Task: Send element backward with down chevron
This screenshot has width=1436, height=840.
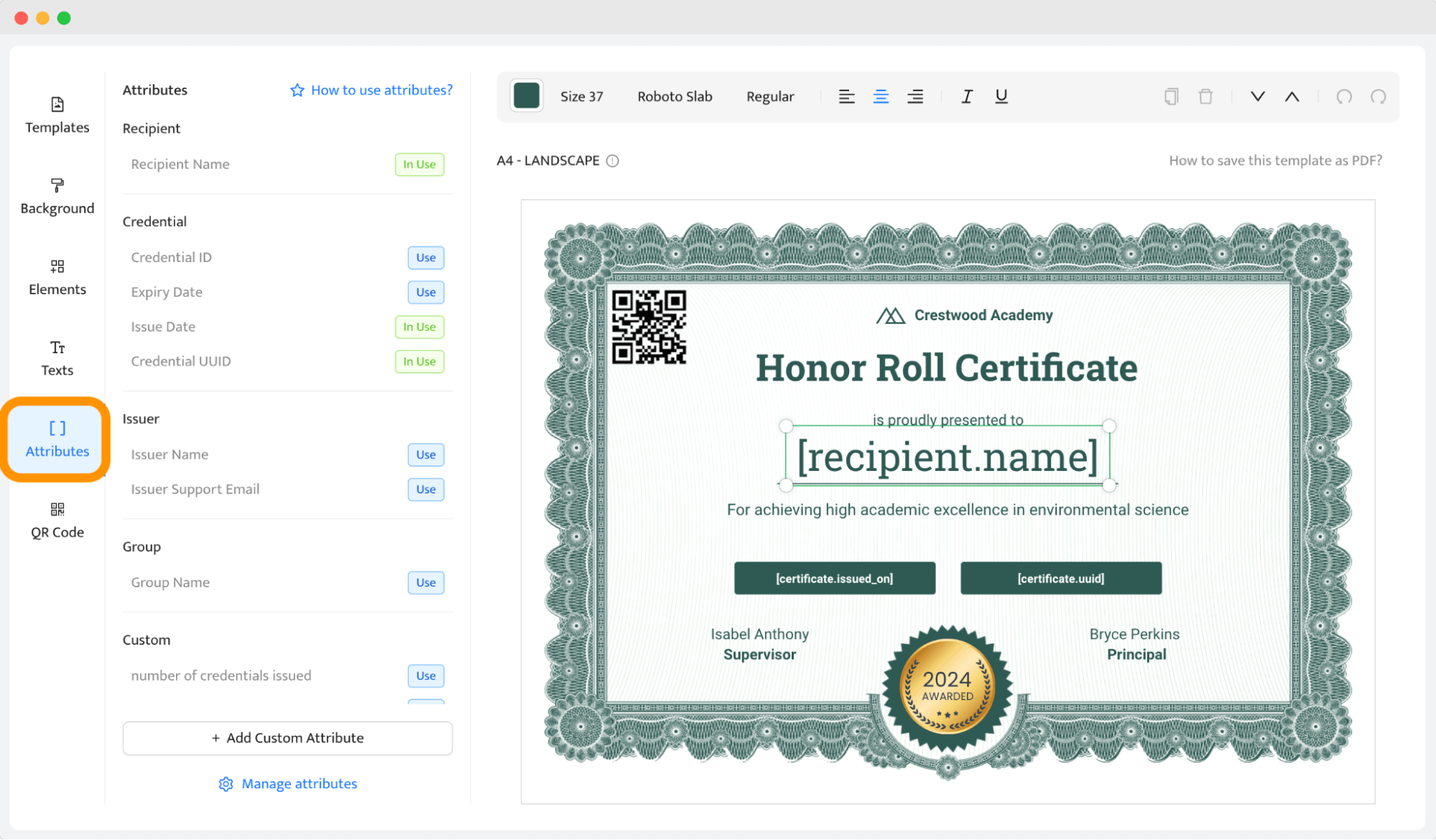Action: click(x=1258, y=96)
